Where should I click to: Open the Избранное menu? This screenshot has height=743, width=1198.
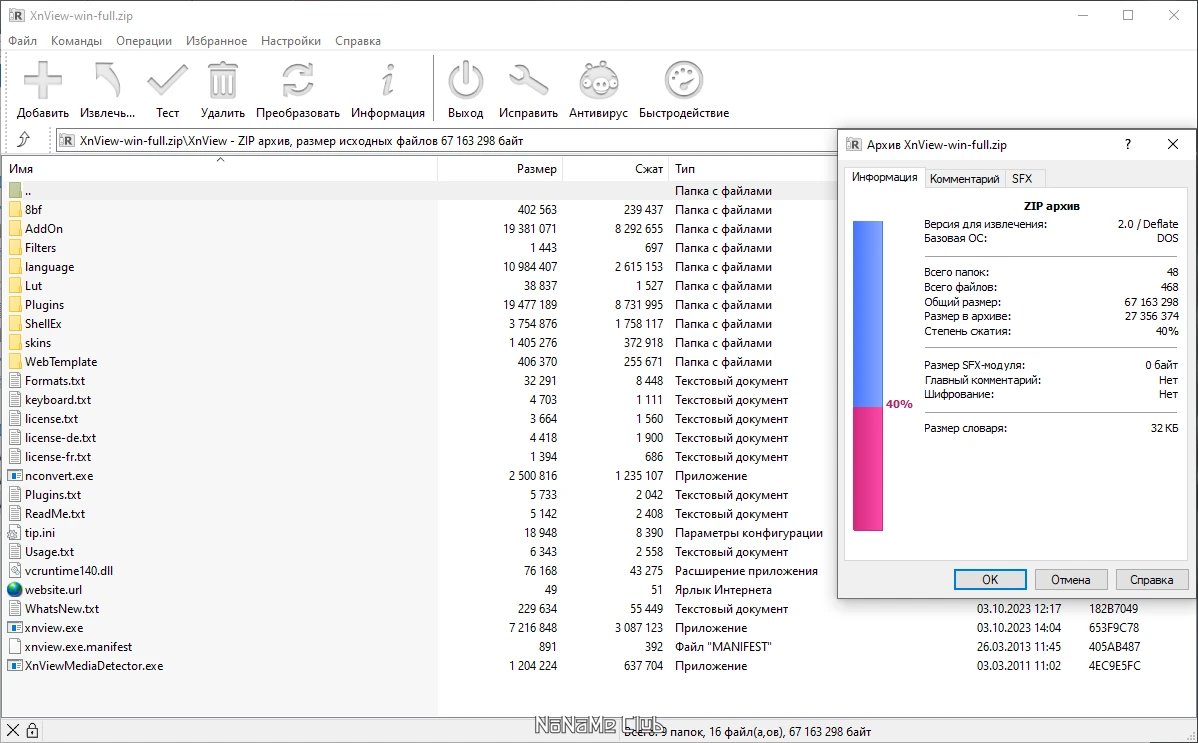pos(216,41)
